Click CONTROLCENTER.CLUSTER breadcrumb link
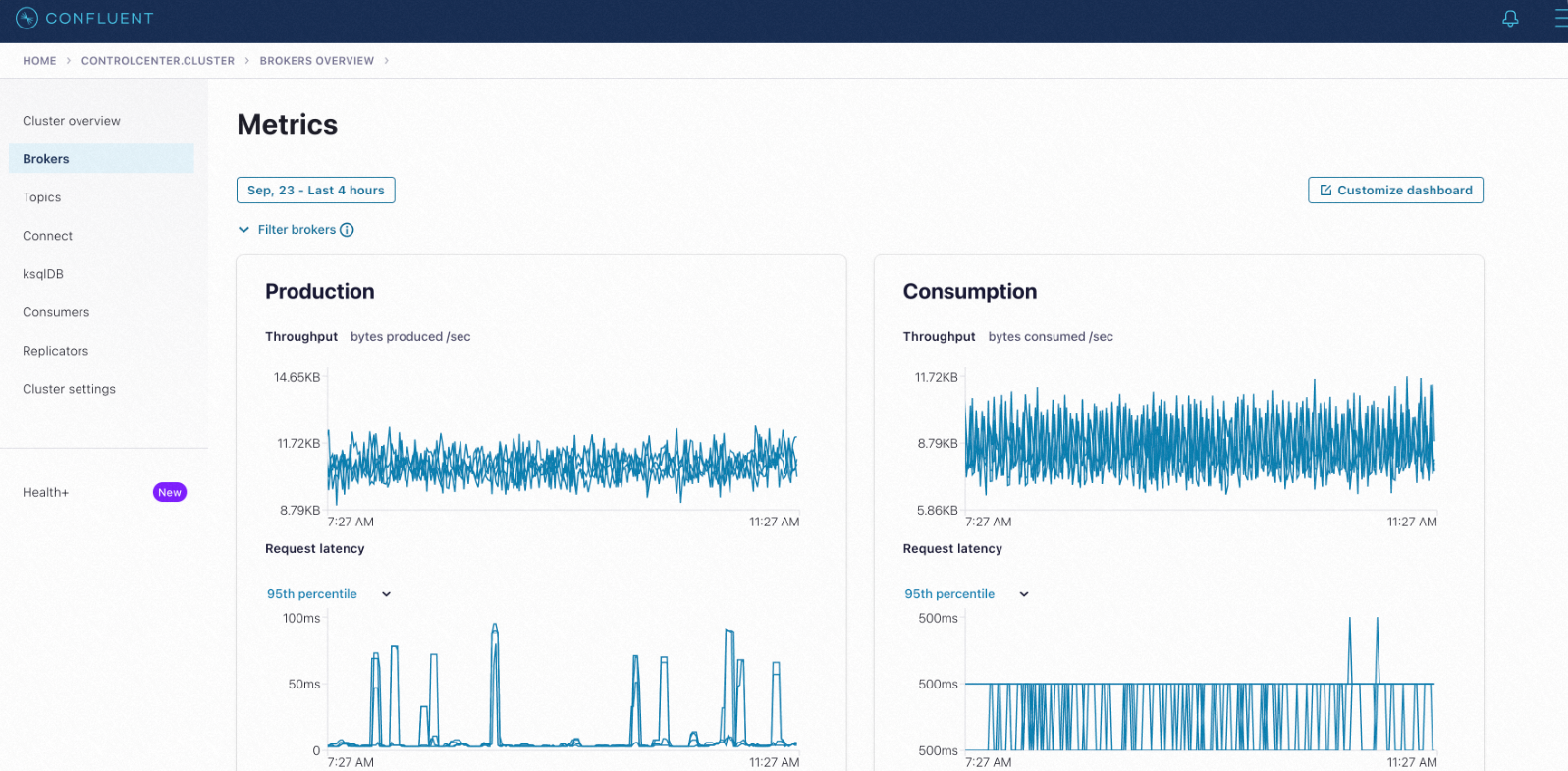The image size is (1568, 771). click(x=158, y=61)
